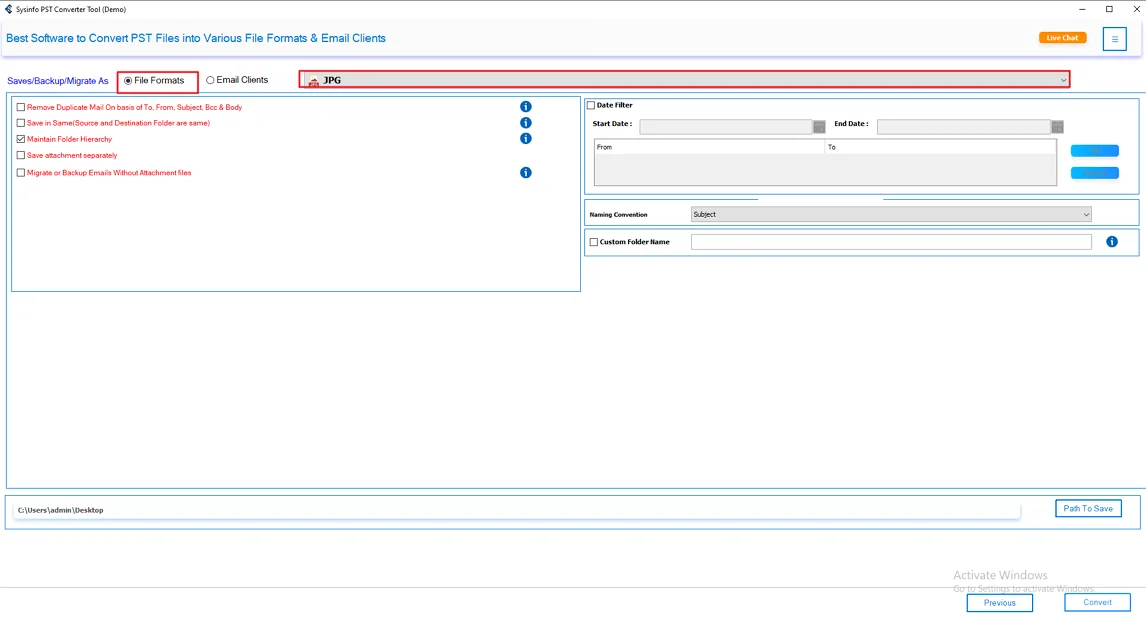Click info icon beside Custom Folder Name field
Screen dimensions: 1146x623
click(1112, 242)
